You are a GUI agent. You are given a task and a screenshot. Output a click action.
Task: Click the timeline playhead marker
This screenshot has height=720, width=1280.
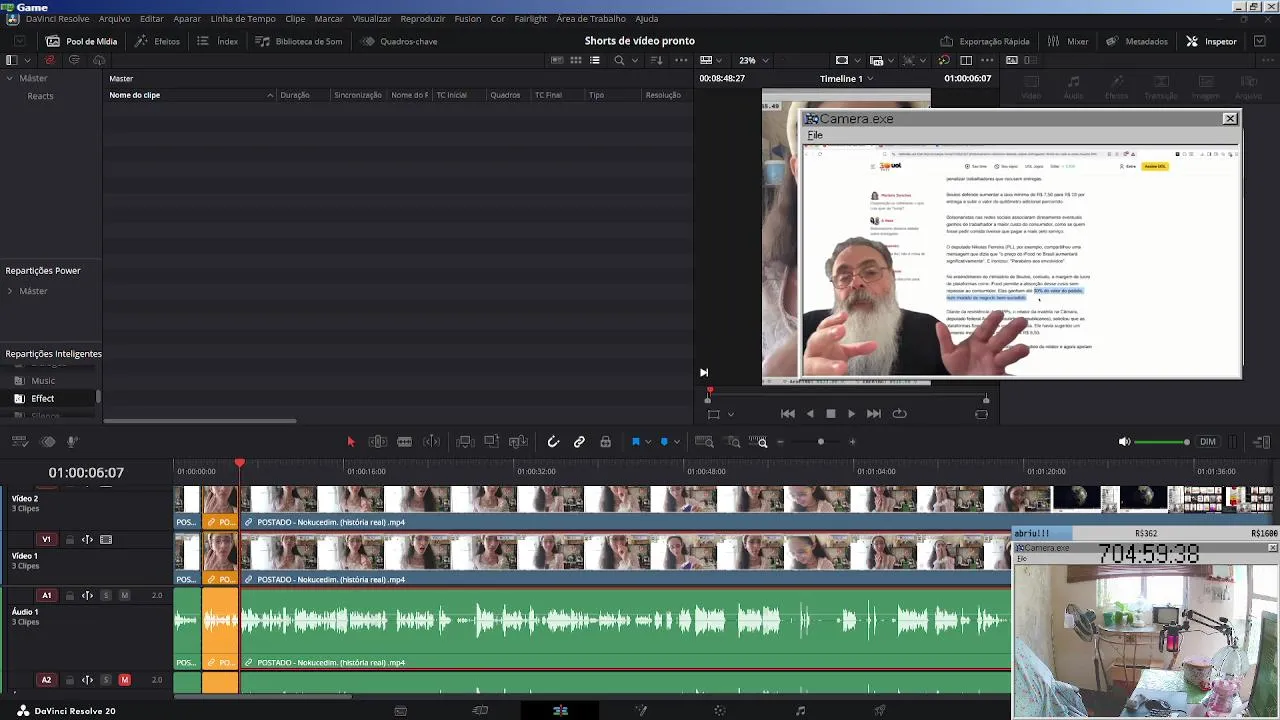pyautogui.click(x=240, y=463)
